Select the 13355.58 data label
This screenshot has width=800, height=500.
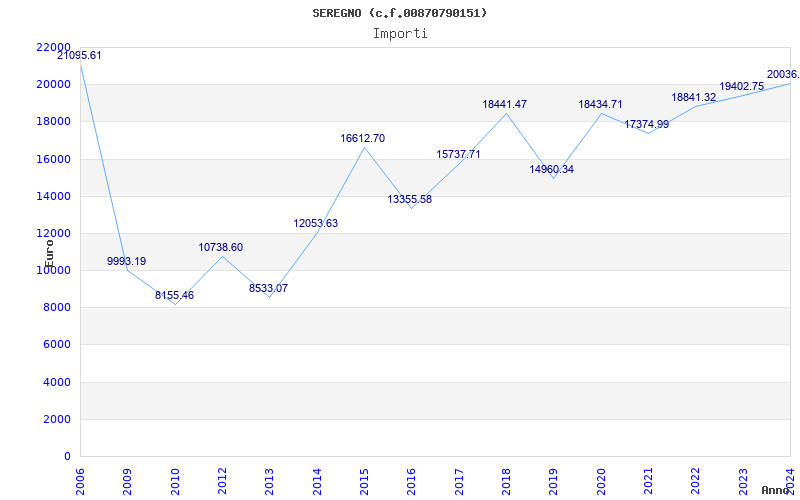pos(410,199)
